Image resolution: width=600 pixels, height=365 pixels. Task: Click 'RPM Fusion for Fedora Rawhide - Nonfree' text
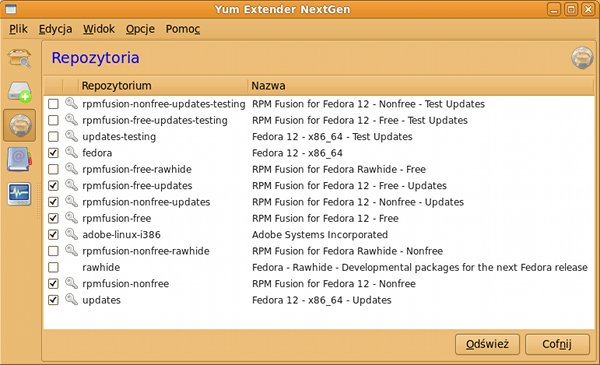(347, 251)
